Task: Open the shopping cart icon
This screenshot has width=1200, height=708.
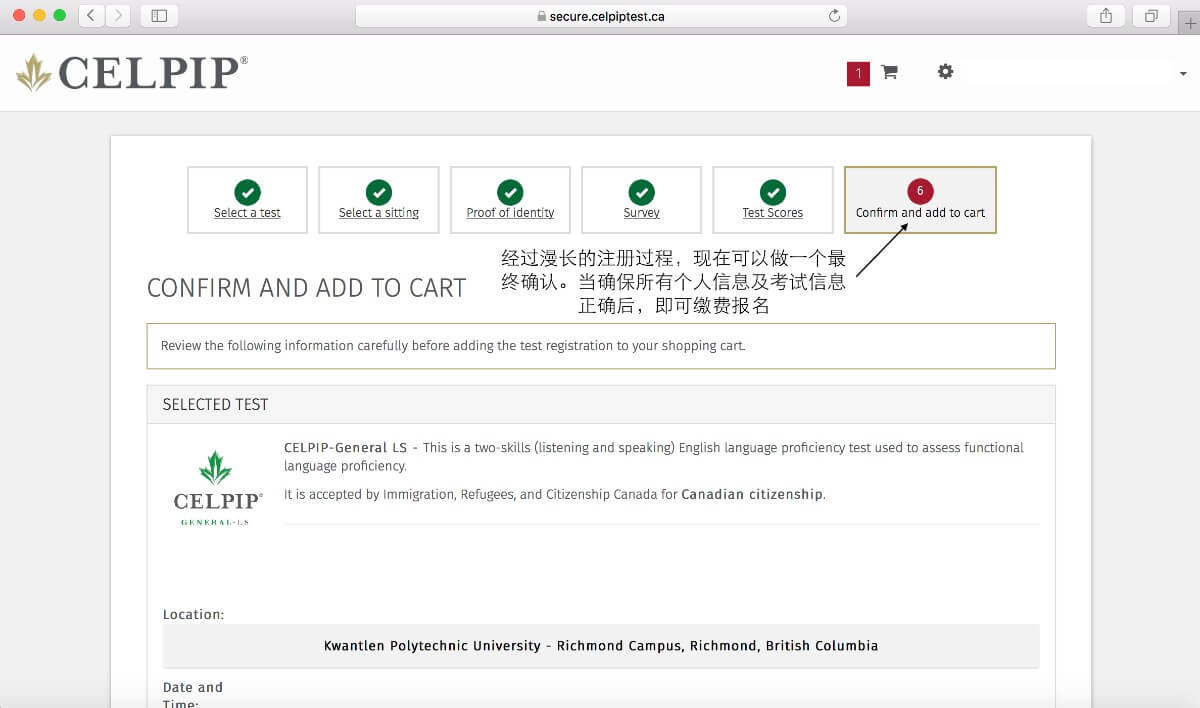Action: [x=889, y=72]
